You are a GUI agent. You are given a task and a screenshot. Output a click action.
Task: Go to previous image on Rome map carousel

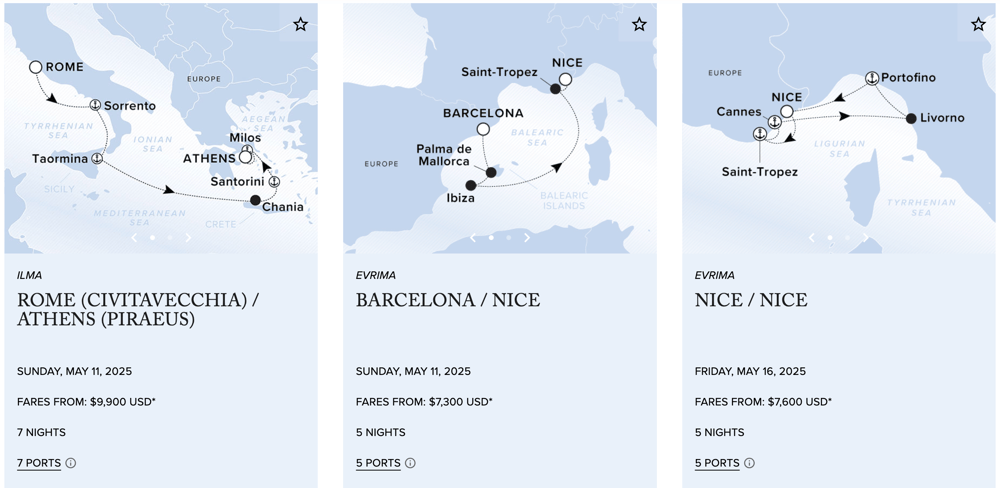pyautogui.click(x=134, y=237)
